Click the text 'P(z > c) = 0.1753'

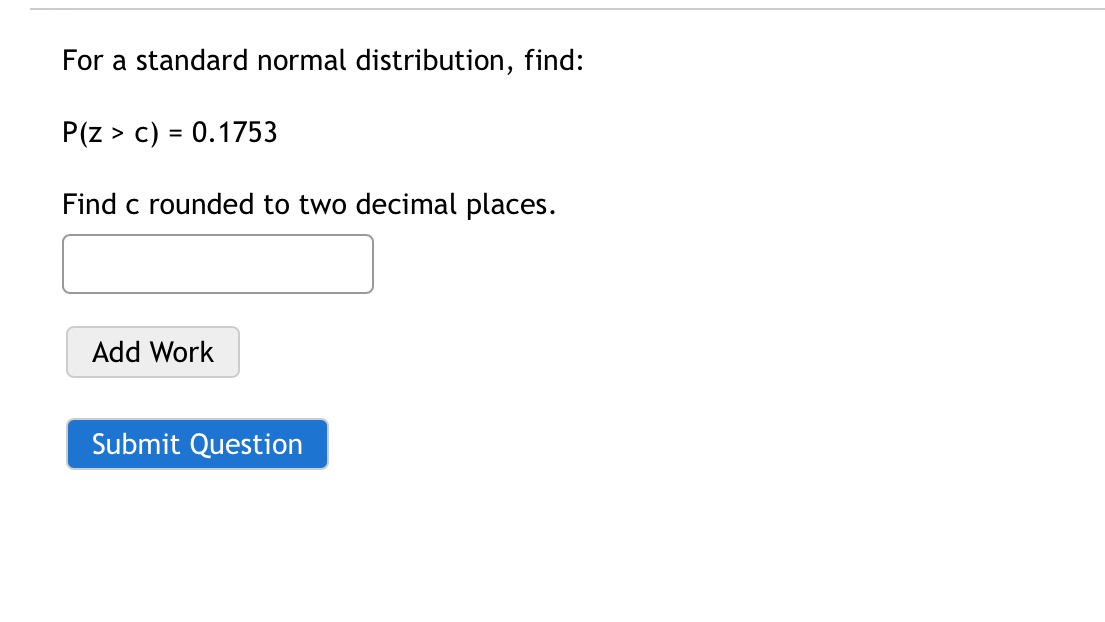169,132
